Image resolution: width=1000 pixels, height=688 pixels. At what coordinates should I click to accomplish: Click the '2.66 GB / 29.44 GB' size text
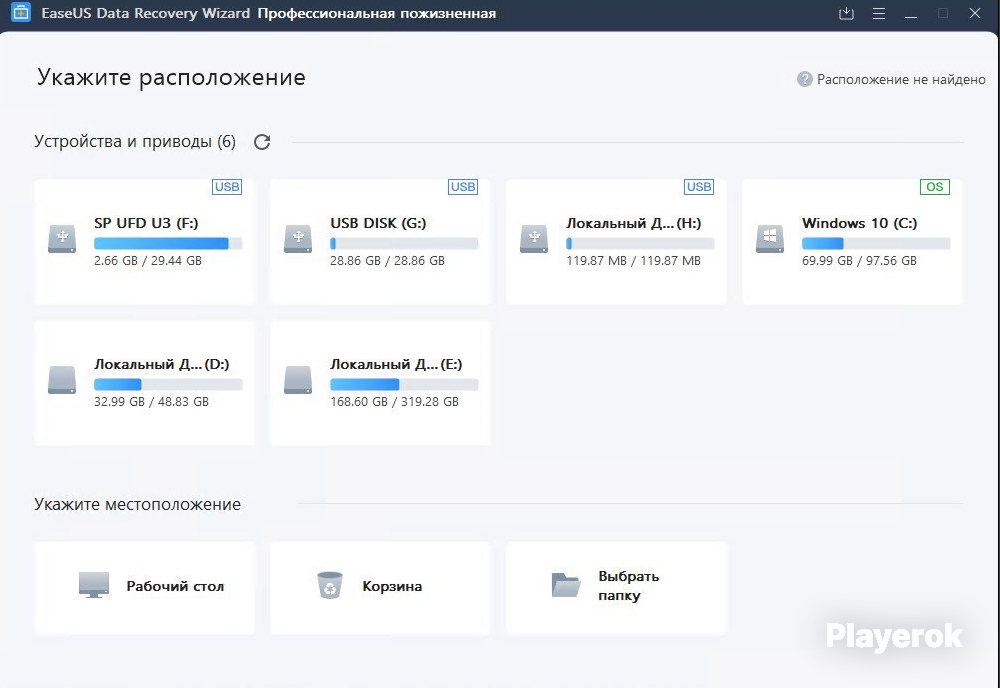(x=148, y=261)
